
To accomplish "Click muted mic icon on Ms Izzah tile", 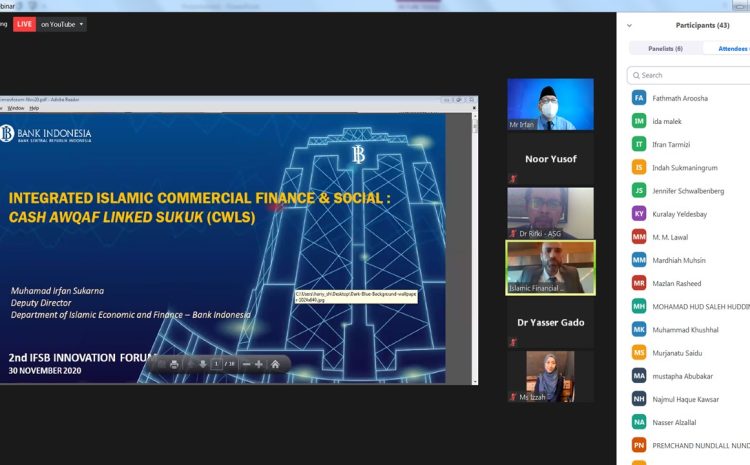I will coord(513,397).
